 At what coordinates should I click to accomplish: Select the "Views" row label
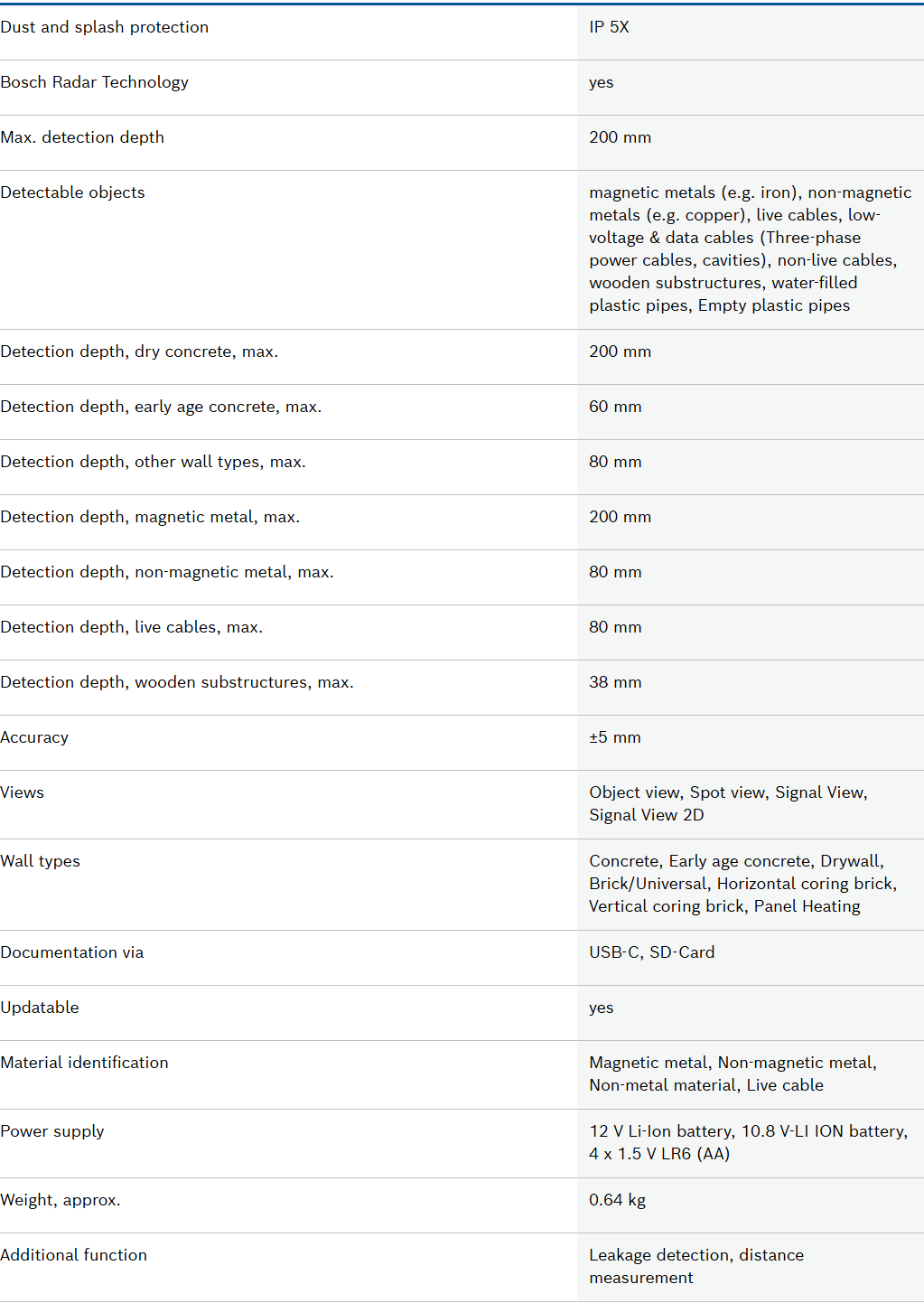tap(23, 792)
